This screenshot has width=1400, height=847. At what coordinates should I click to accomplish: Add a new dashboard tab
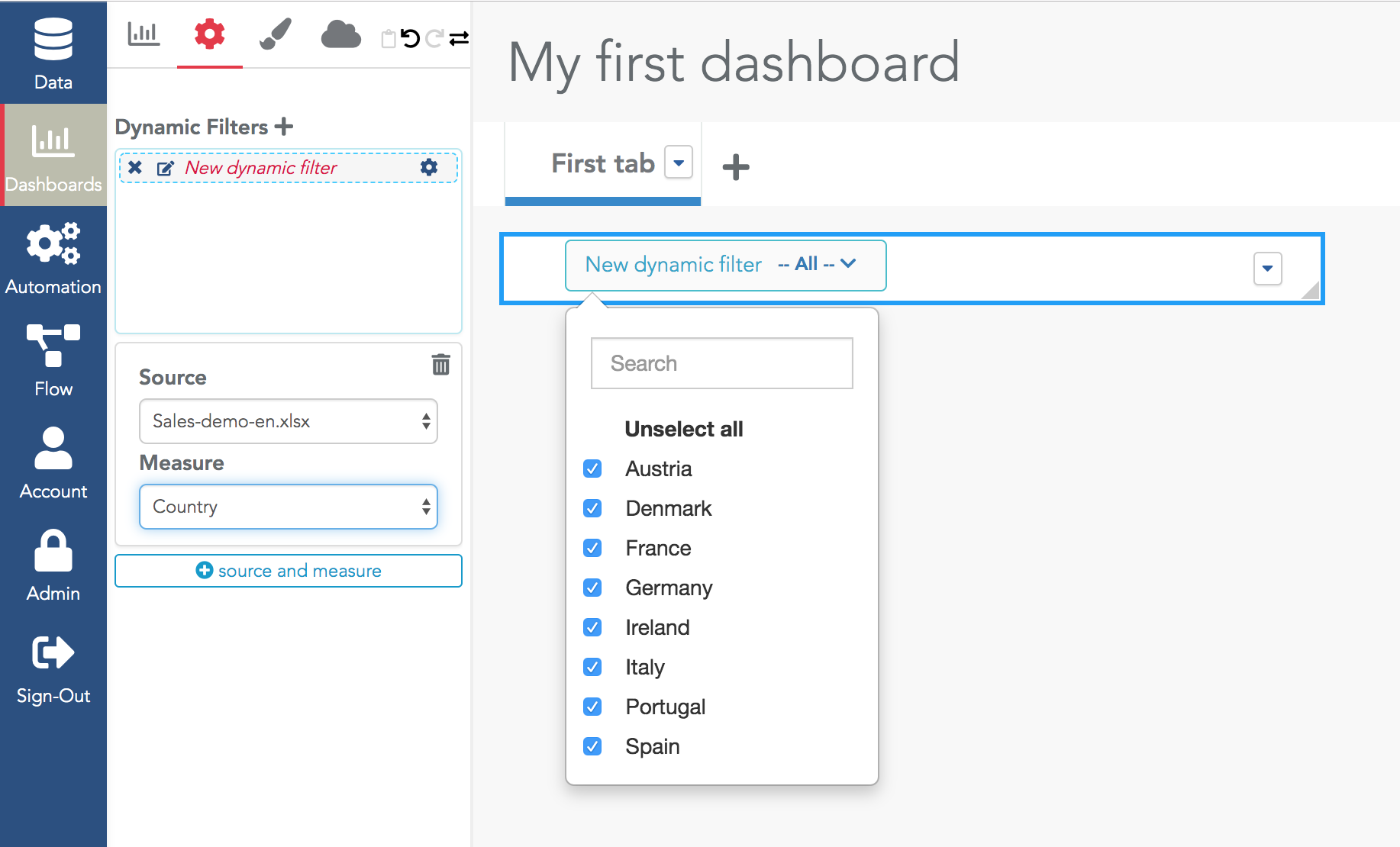click(736, 166)
